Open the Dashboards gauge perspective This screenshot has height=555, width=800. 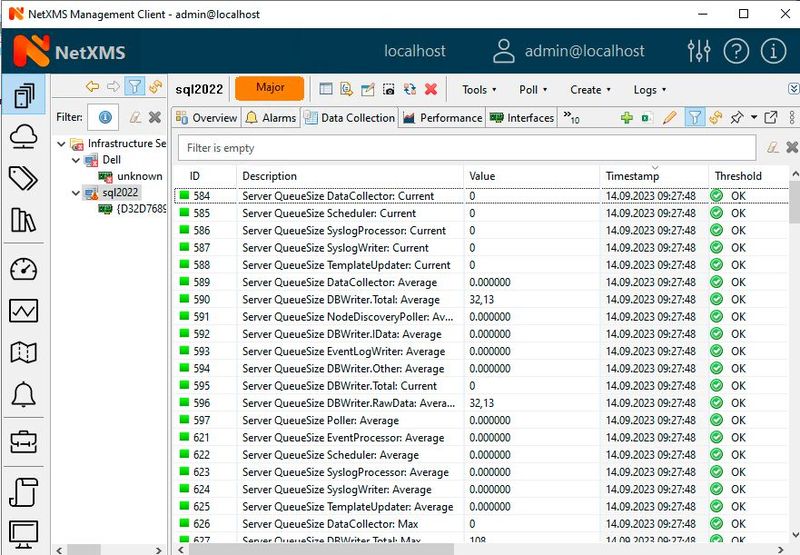[23, 269]
